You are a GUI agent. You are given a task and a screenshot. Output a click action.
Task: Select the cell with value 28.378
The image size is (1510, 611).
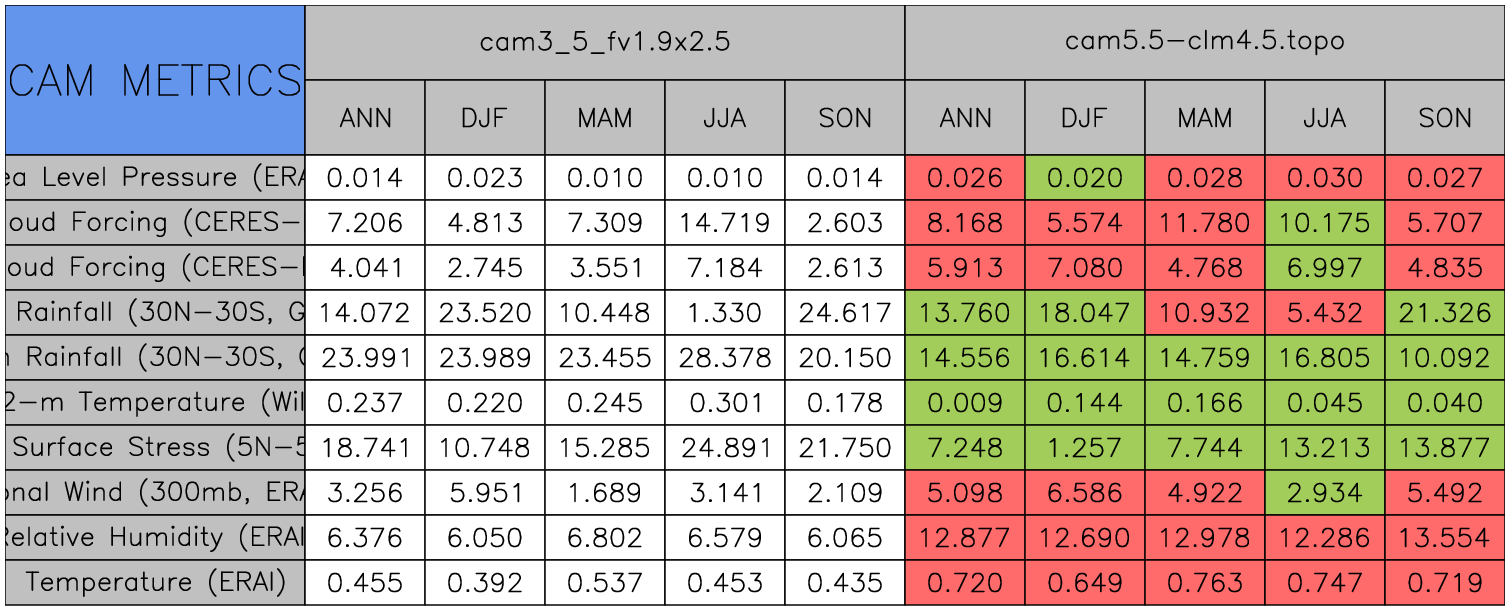[x=724, y=357]
